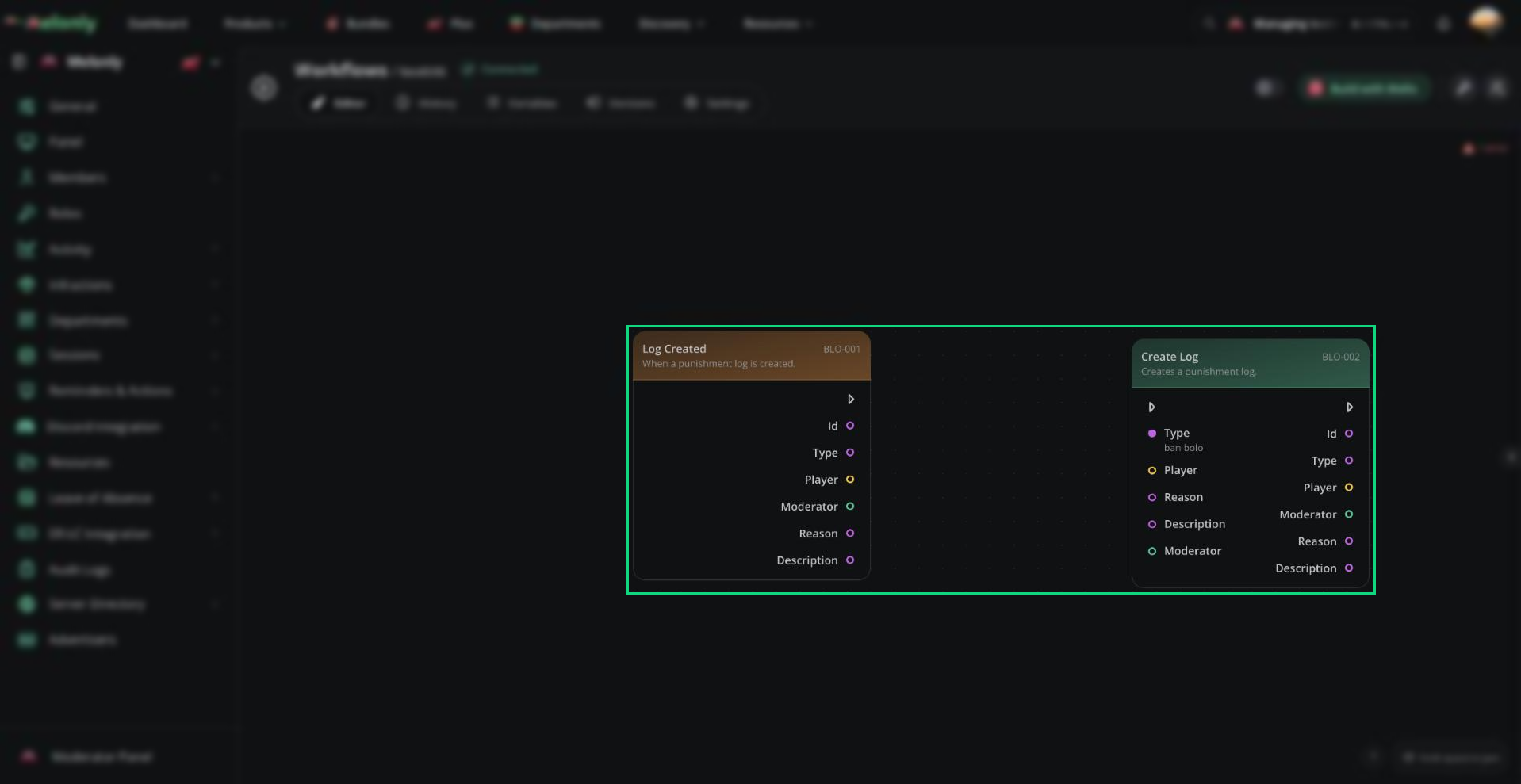The image size is (1521, 784).
Task: Click the Id output port on Create Log
Action: [x=1349, y=434]
